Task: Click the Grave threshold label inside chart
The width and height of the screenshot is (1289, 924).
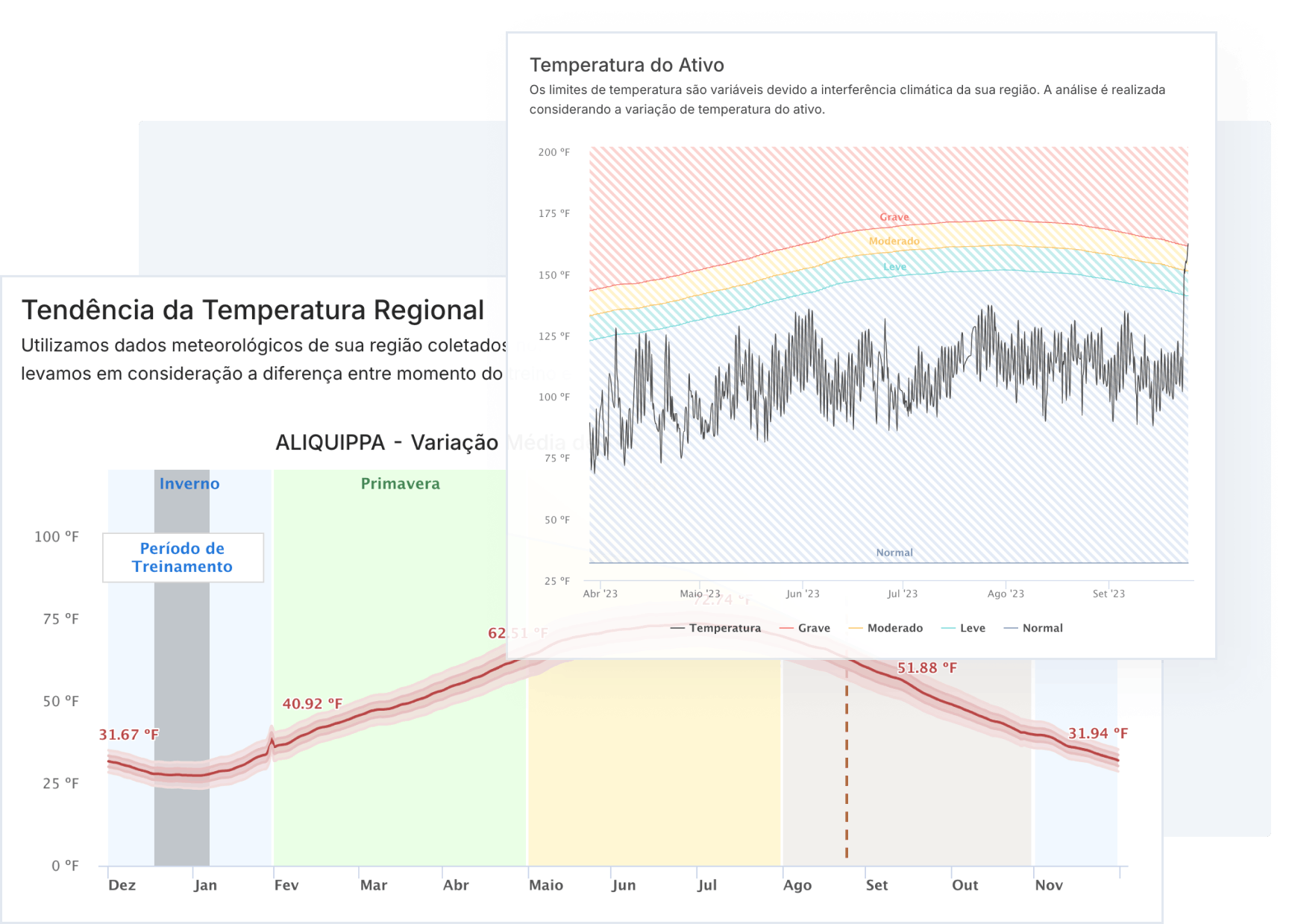Action: tap(894, 217)
